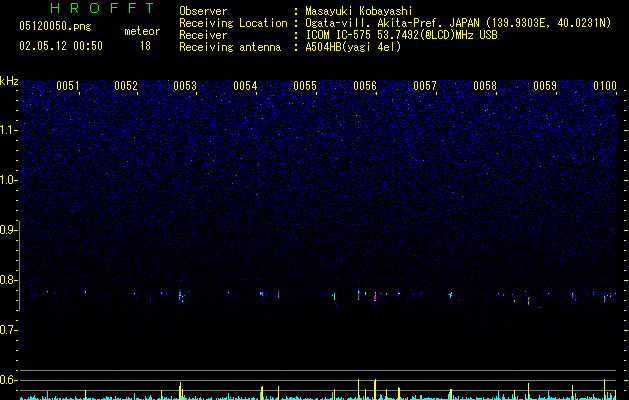Click the 0055 time marker
The height and width of the screenshot is (400, 629).
point(305,86)
